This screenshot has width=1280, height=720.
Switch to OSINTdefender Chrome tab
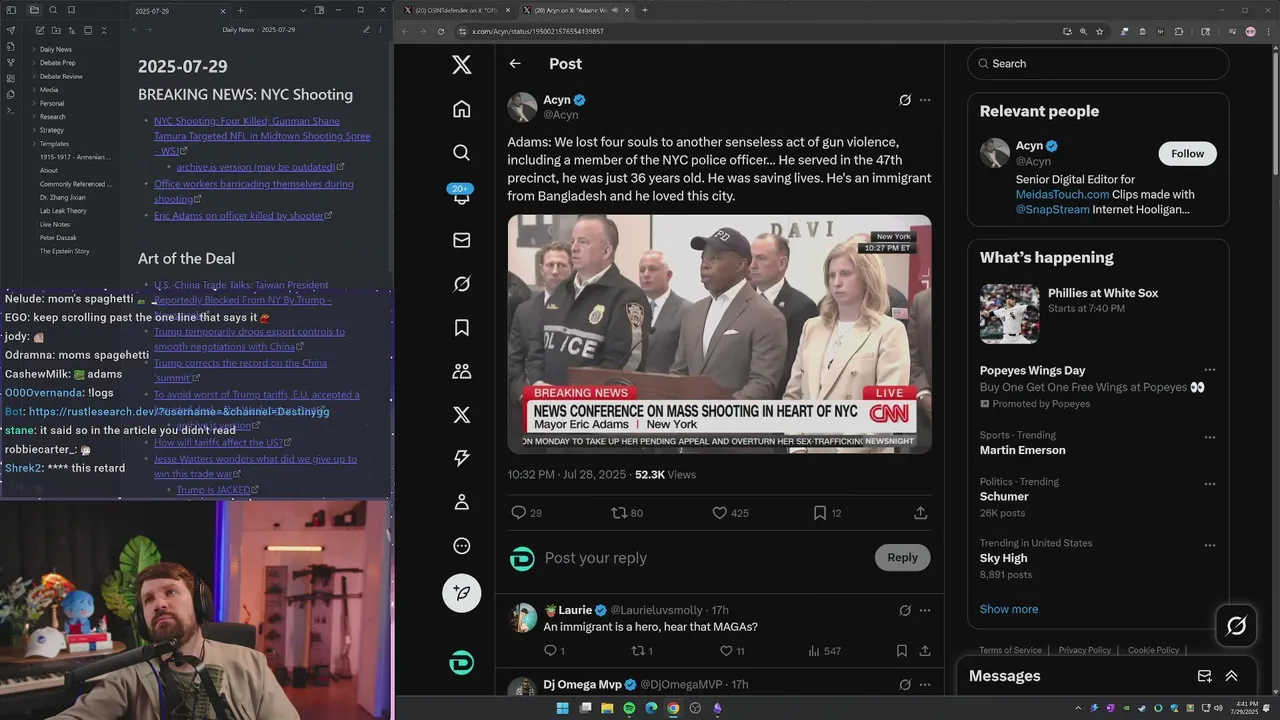coord(457,10)
